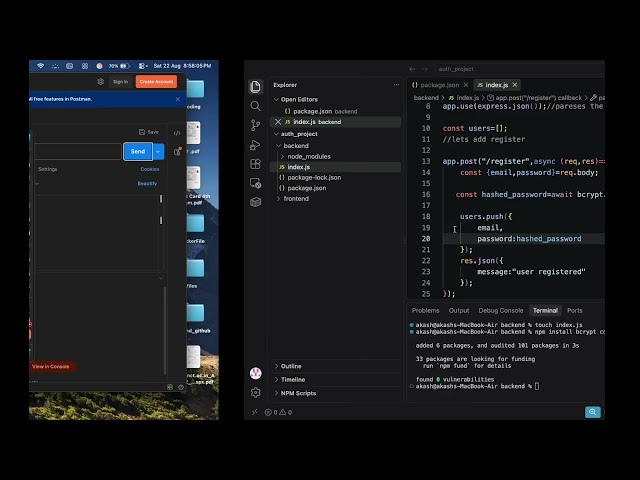640x480 pixels.
Task: Open package-lock.json in the file tree
Action: click(336, 178)
